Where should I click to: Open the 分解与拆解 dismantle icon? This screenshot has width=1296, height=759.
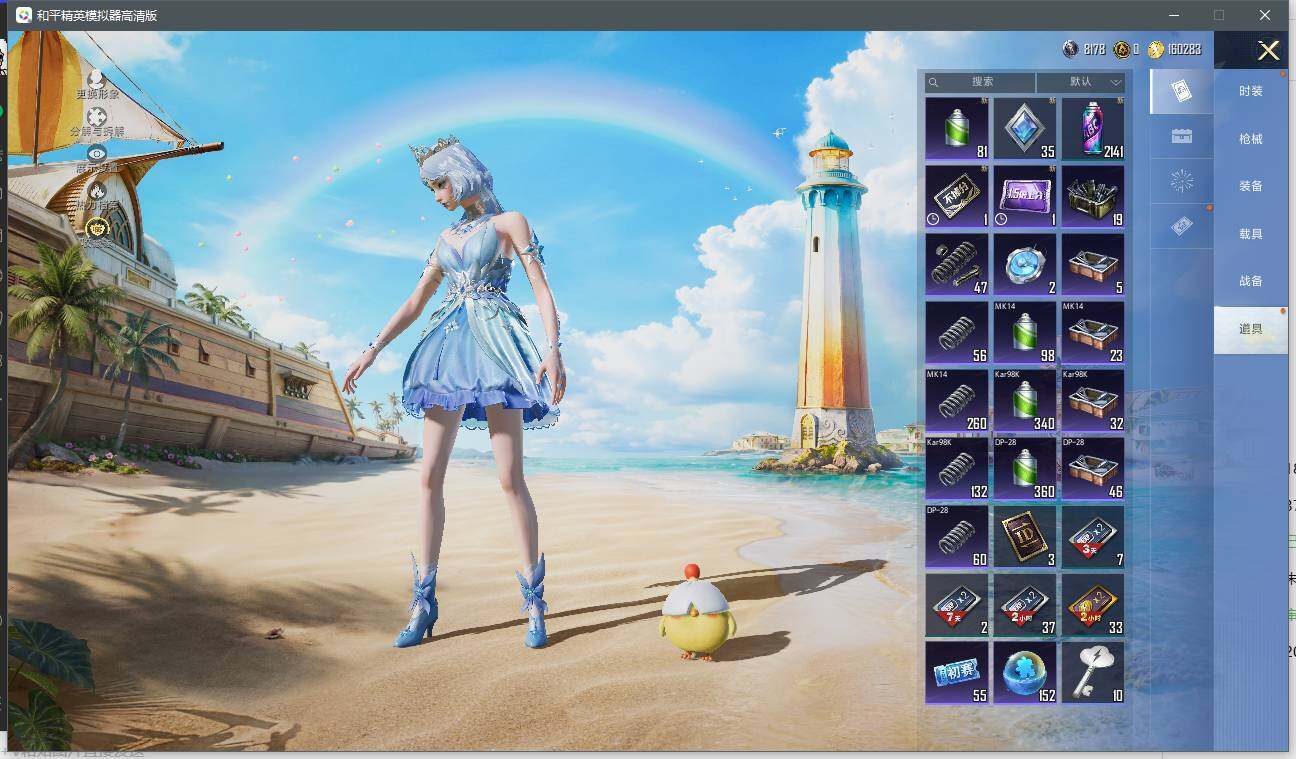click(97, 116)
